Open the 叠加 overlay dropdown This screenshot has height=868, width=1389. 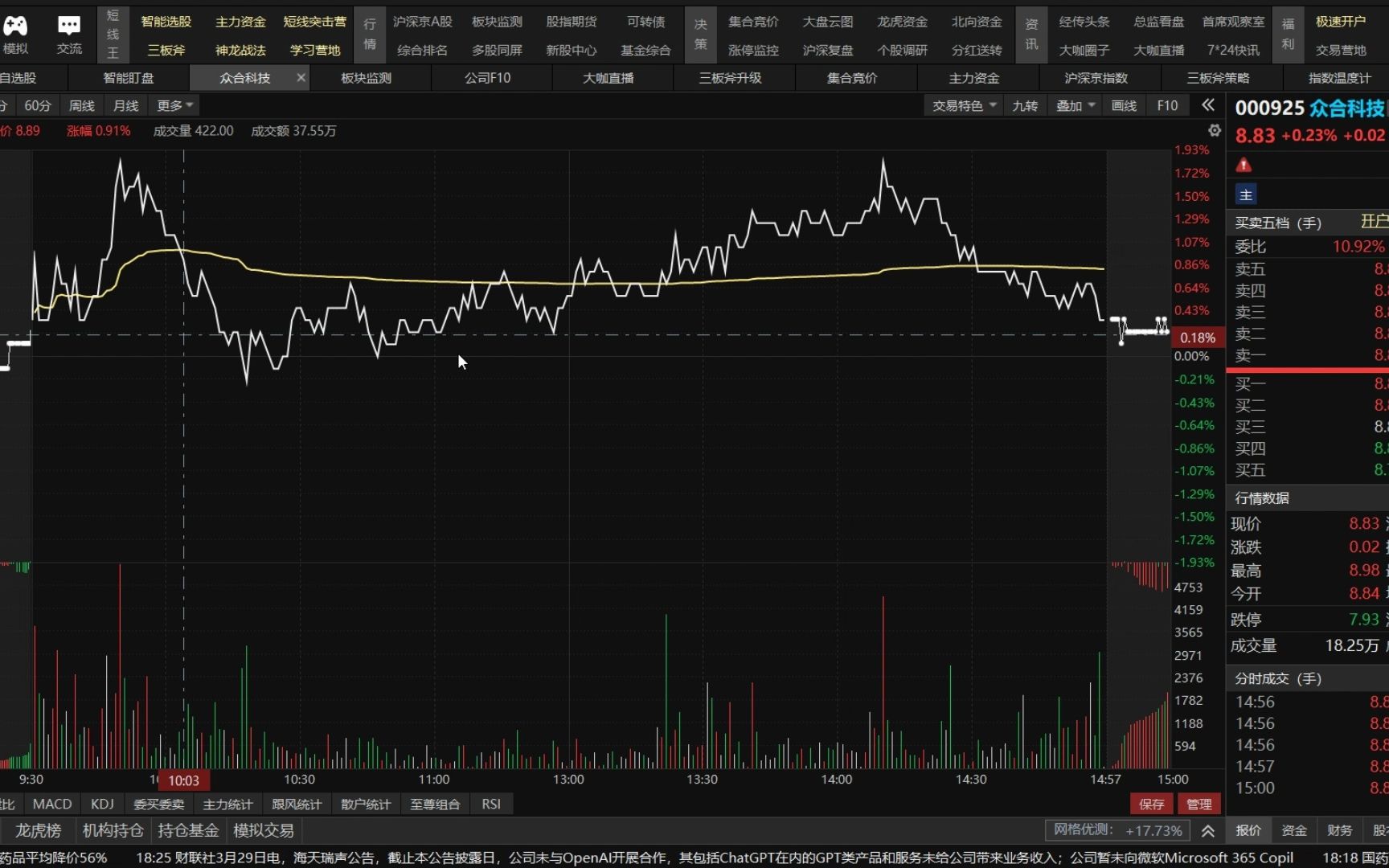click(1075, 105)
